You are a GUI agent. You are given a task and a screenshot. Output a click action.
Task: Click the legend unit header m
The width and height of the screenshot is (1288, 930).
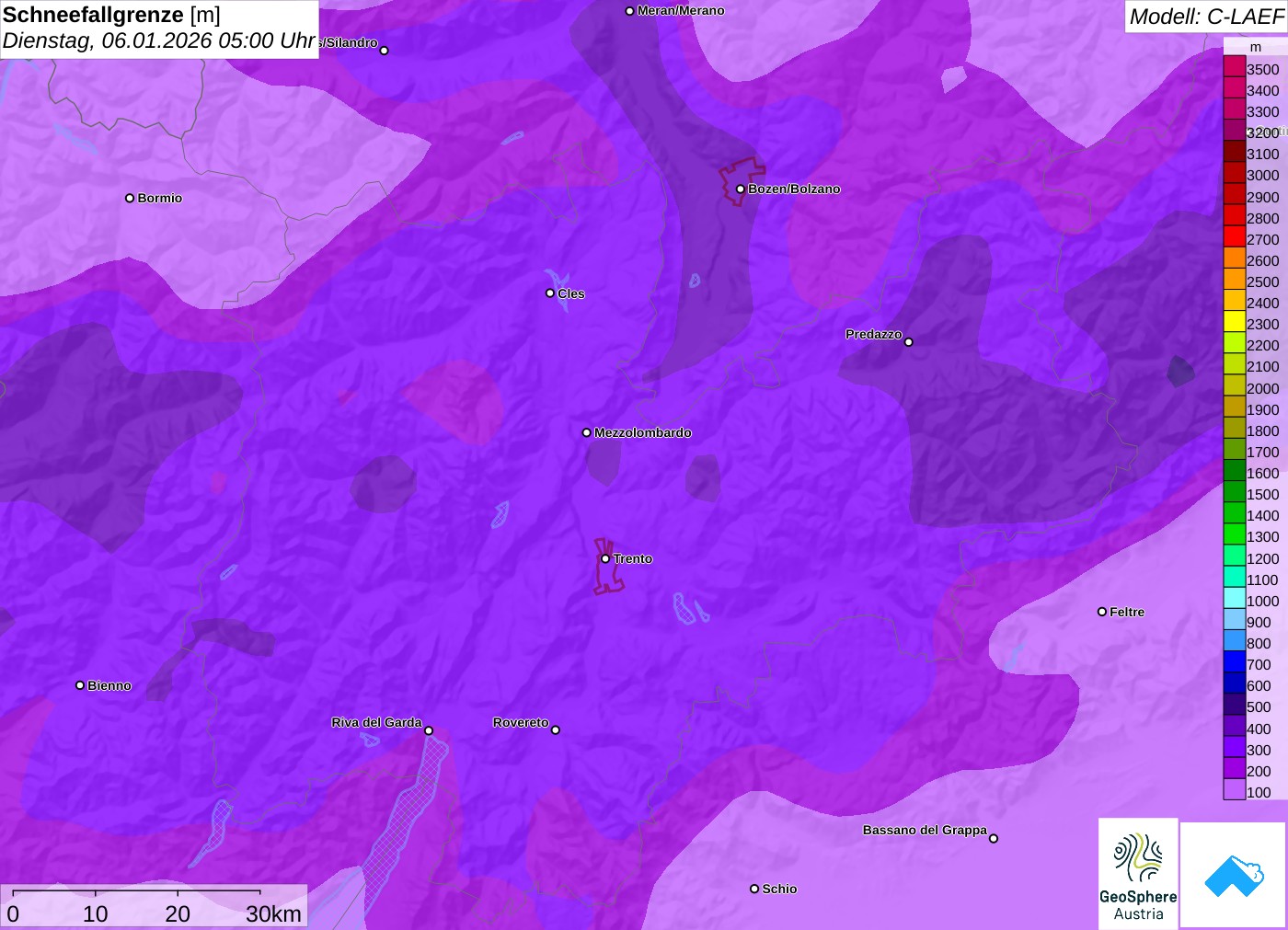pos(1256,47)
